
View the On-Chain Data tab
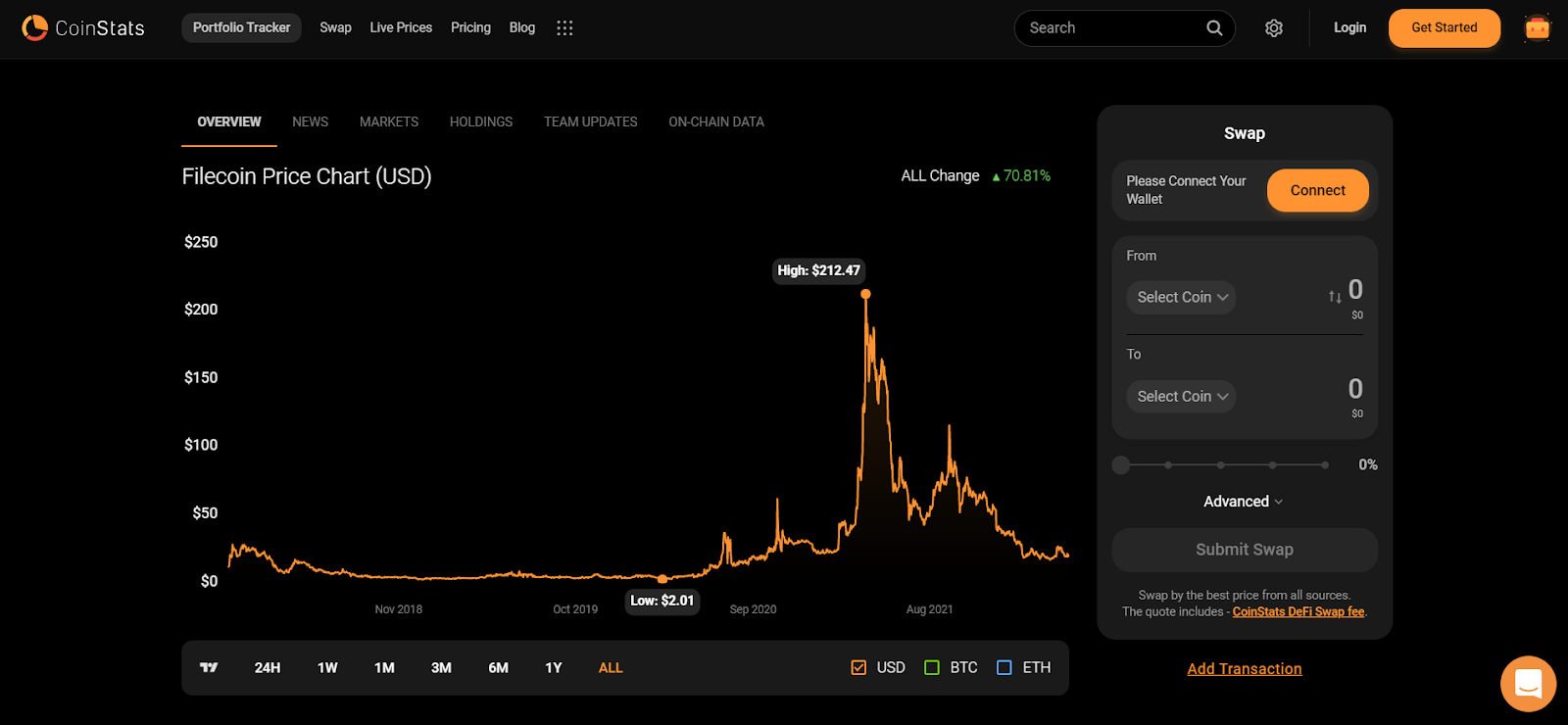[716, 121]
